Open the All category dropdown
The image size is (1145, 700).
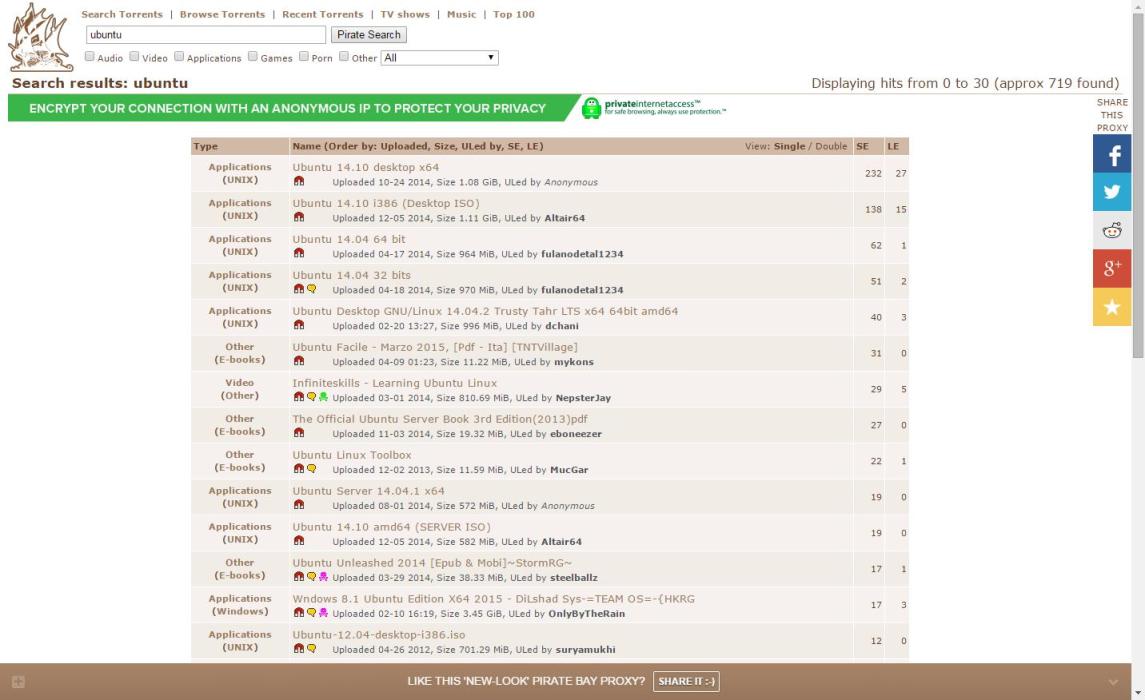point(440,58)
